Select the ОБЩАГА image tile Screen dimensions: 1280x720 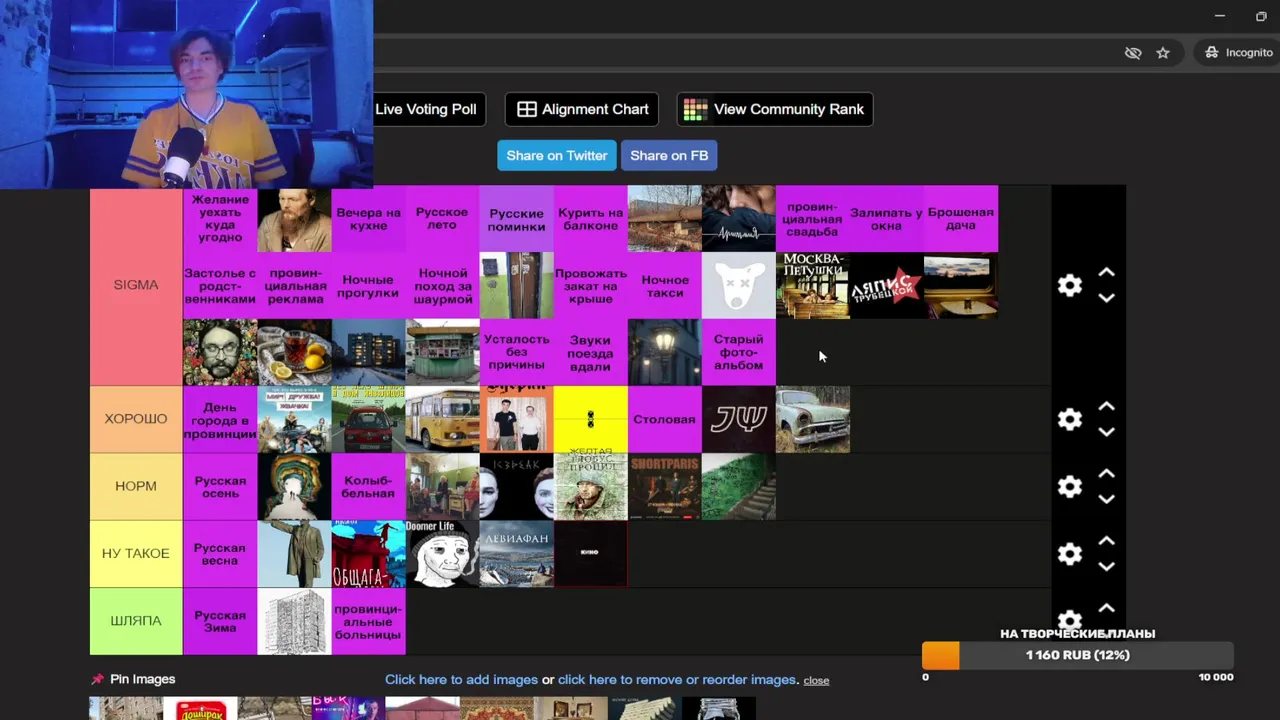tap(368, 553)
